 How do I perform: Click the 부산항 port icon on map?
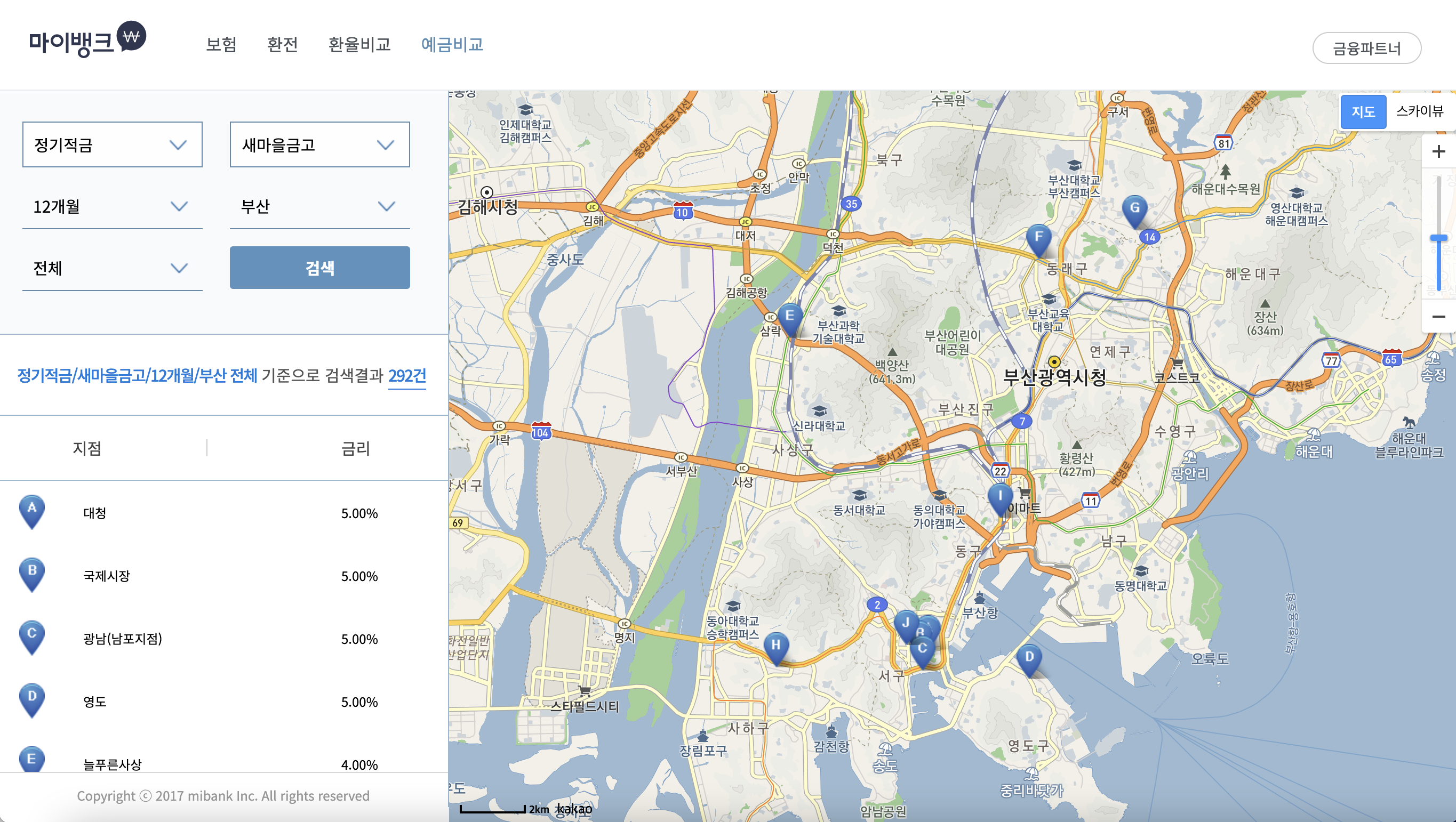point(980,598)
